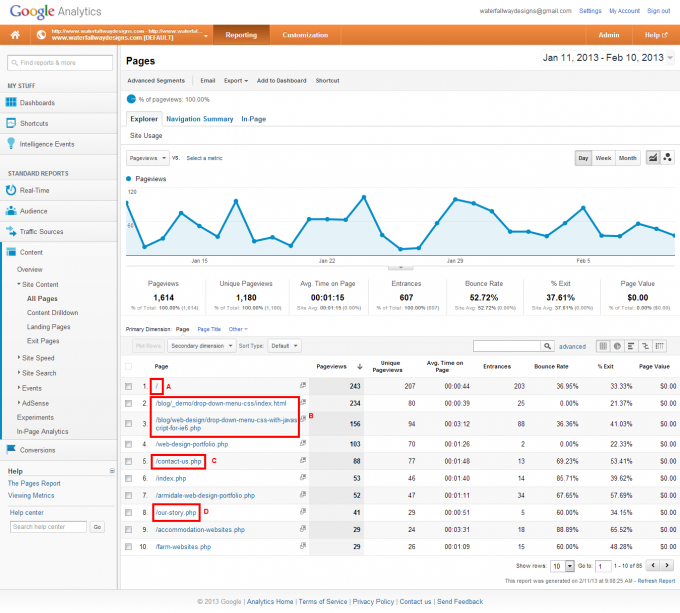
Task: Open the Sort Type Default dropdown
Action: click(x=284, y=346)
